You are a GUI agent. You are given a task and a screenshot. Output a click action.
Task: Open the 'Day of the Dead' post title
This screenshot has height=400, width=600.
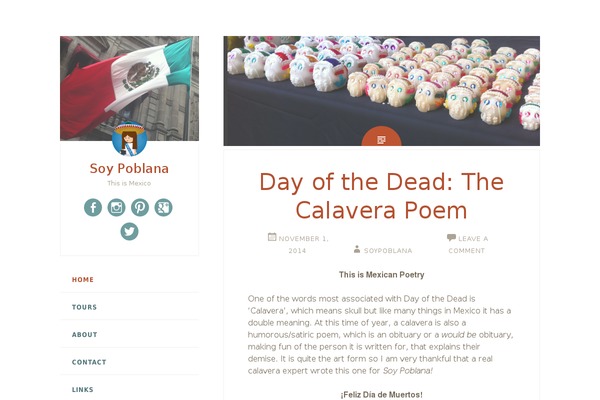381,196
